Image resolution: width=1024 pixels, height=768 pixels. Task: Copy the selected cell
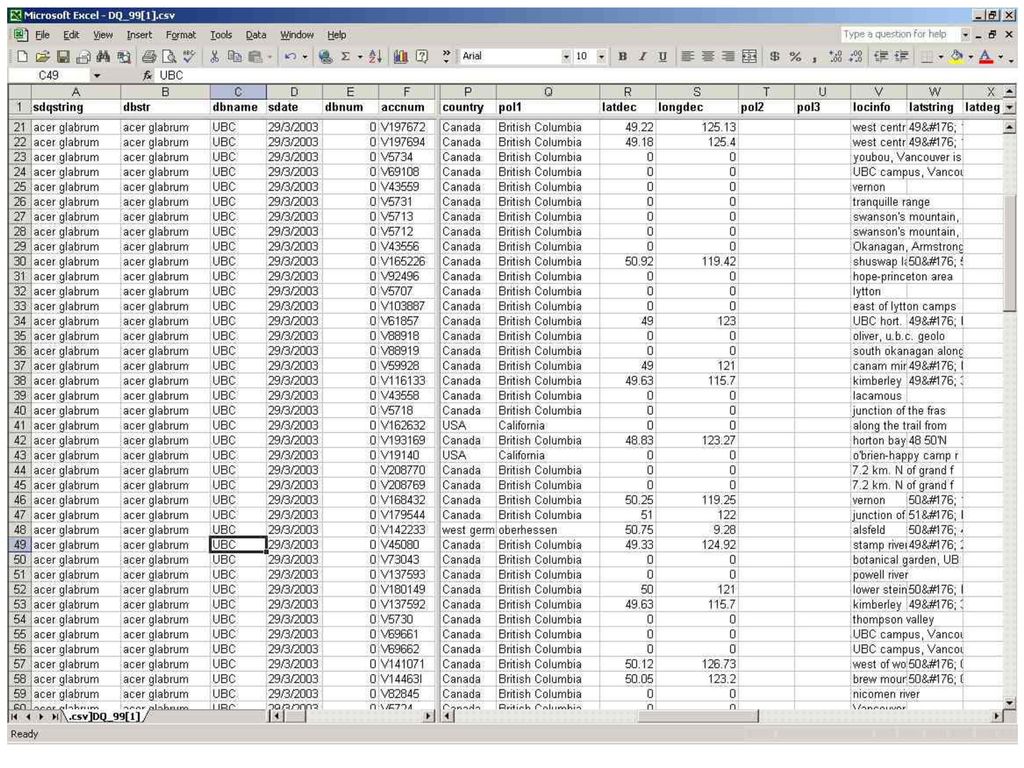[x=234, y=57]
